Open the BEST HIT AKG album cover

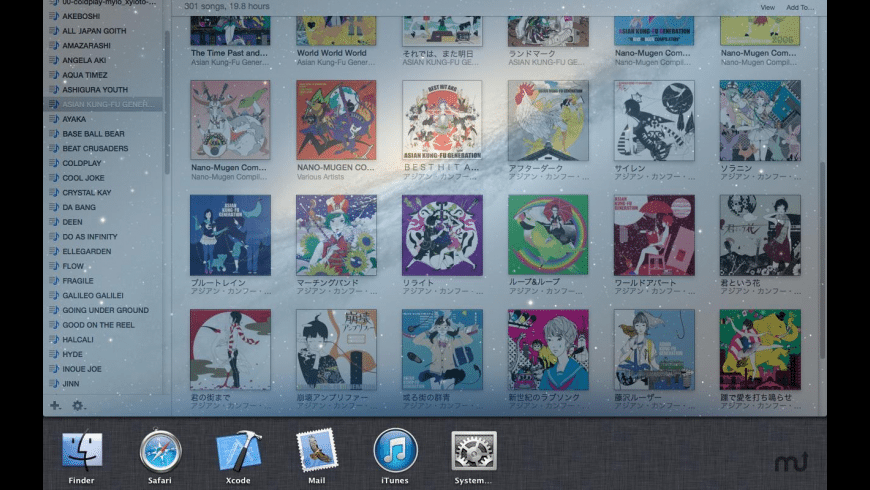point(442,120)
